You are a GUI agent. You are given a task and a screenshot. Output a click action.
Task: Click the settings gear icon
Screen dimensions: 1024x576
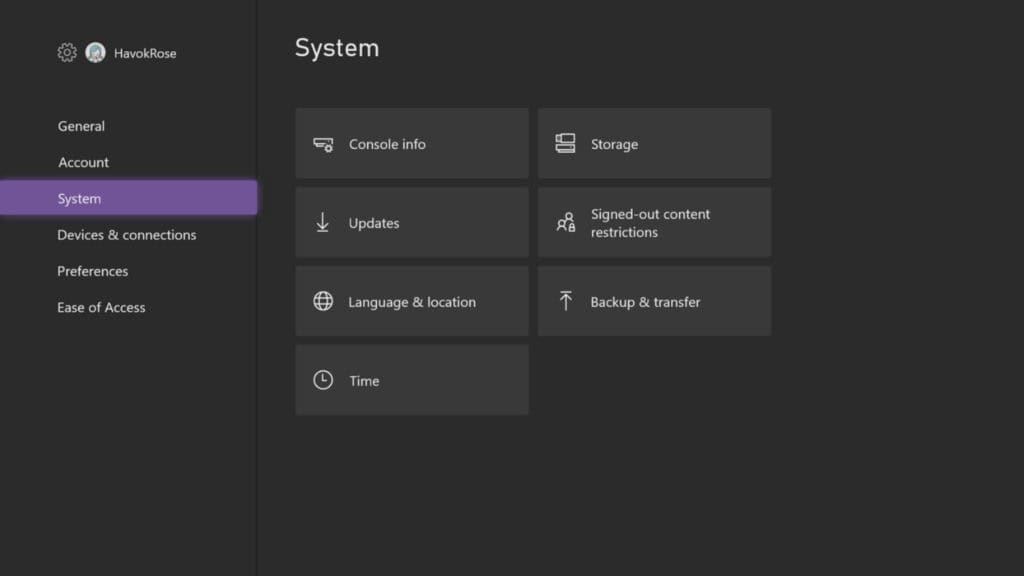tap(66, 53)
